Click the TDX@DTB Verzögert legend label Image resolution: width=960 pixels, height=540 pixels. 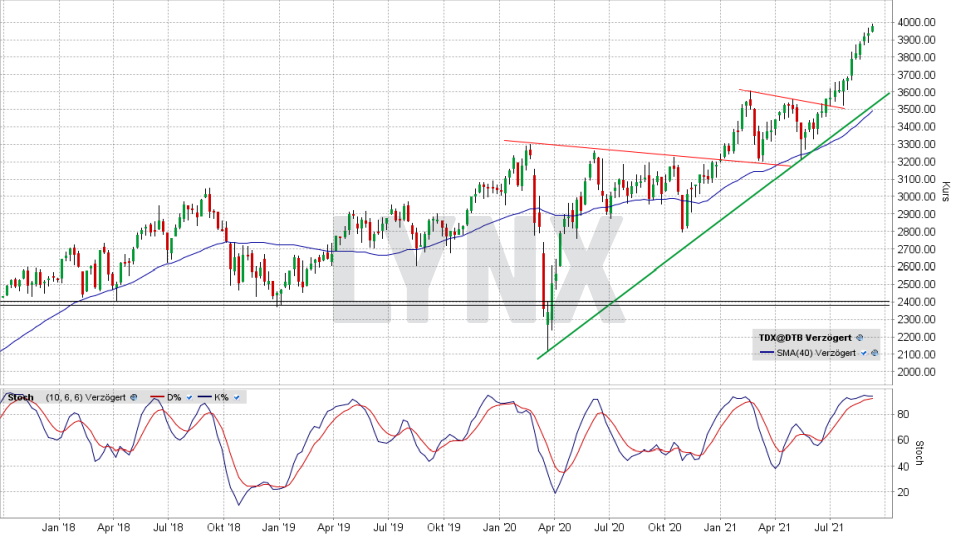[x=805, y=337]
